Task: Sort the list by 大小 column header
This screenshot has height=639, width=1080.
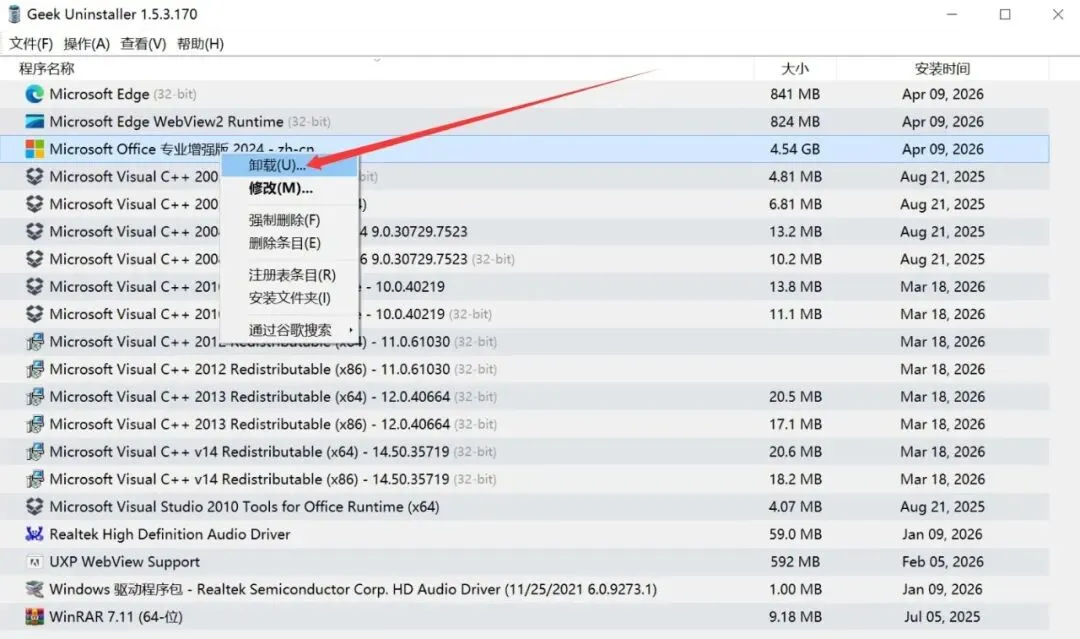Action: [795, 68]
